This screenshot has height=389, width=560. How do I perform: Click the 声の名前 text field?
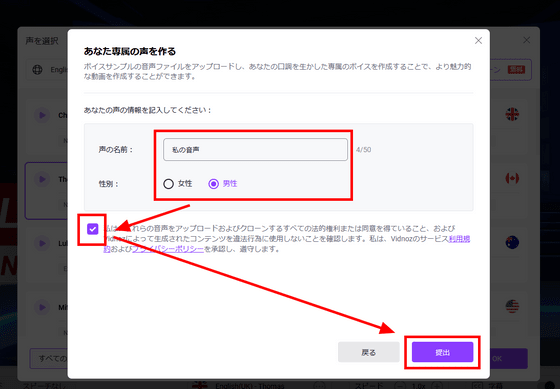tap(255, 150)
